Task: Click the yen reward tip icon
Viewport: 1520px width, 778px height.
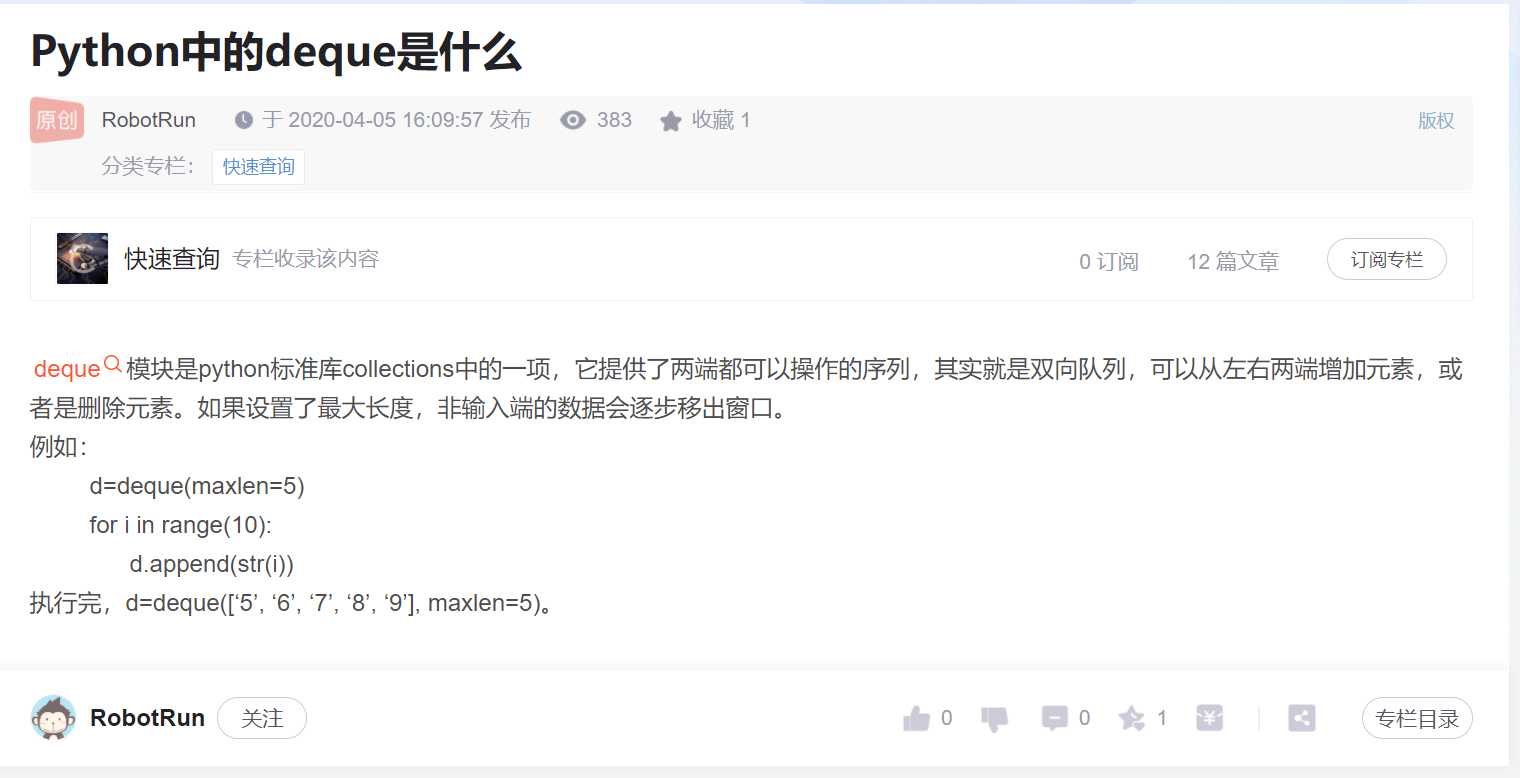Action: (x=1209, y=718)
